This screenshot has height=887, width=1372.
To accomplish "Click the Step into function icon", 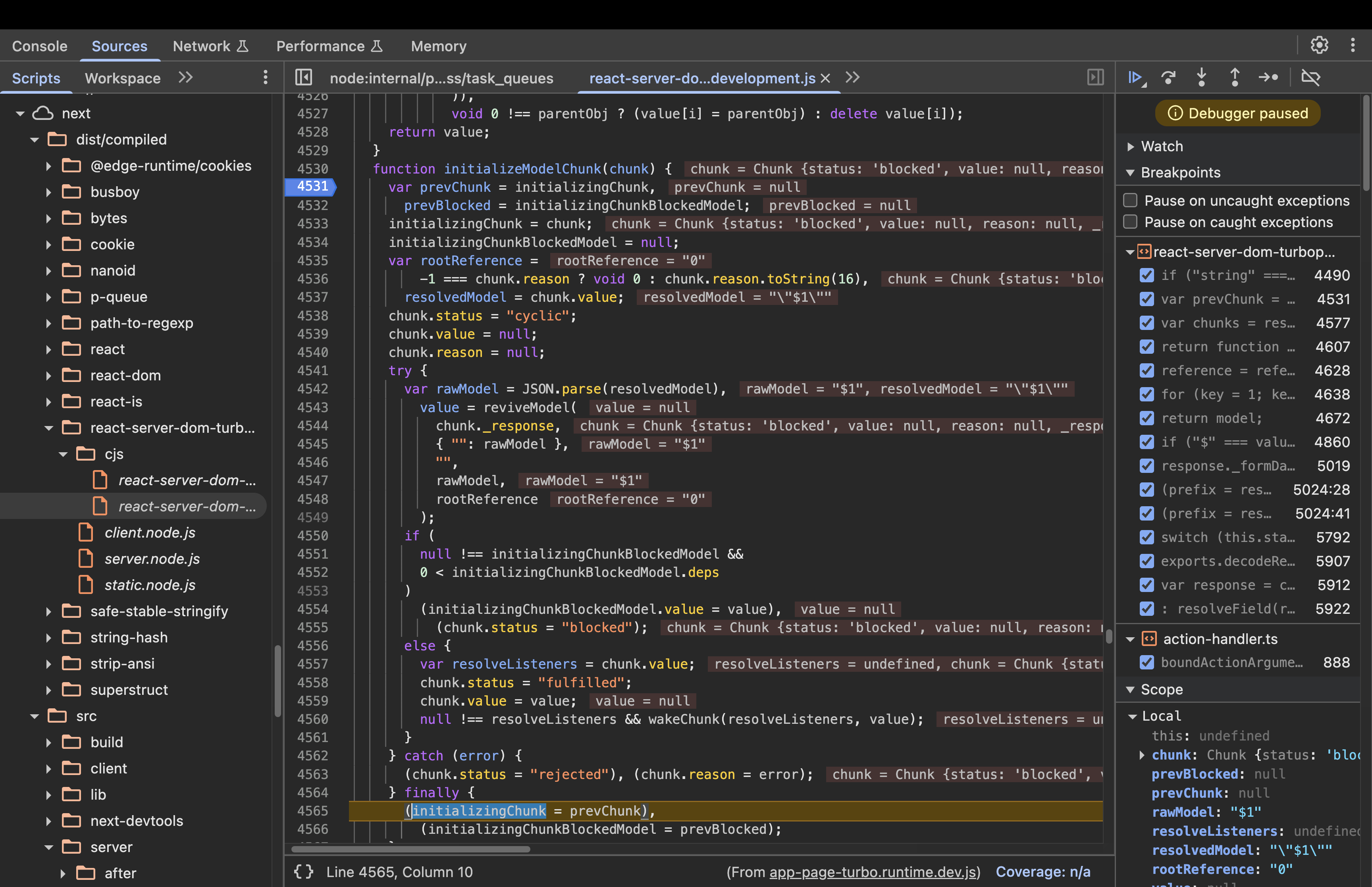I will (1202, 77).
